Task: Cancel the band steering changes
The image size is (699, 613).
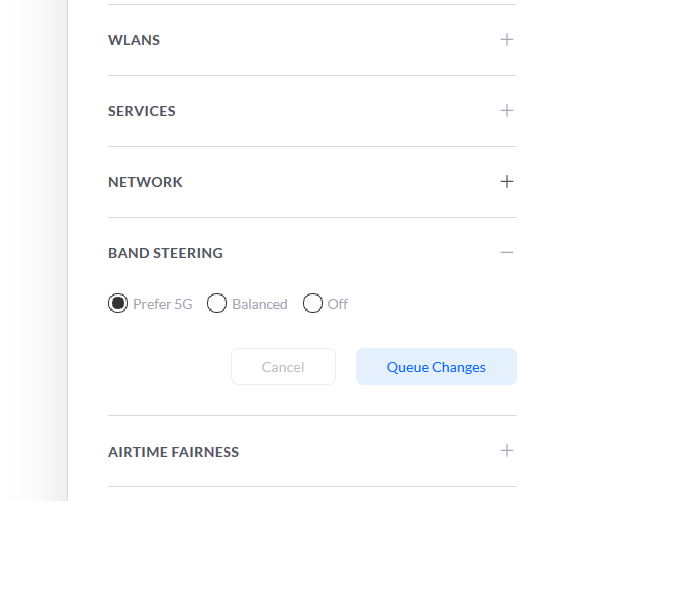Action: [283, 366]
